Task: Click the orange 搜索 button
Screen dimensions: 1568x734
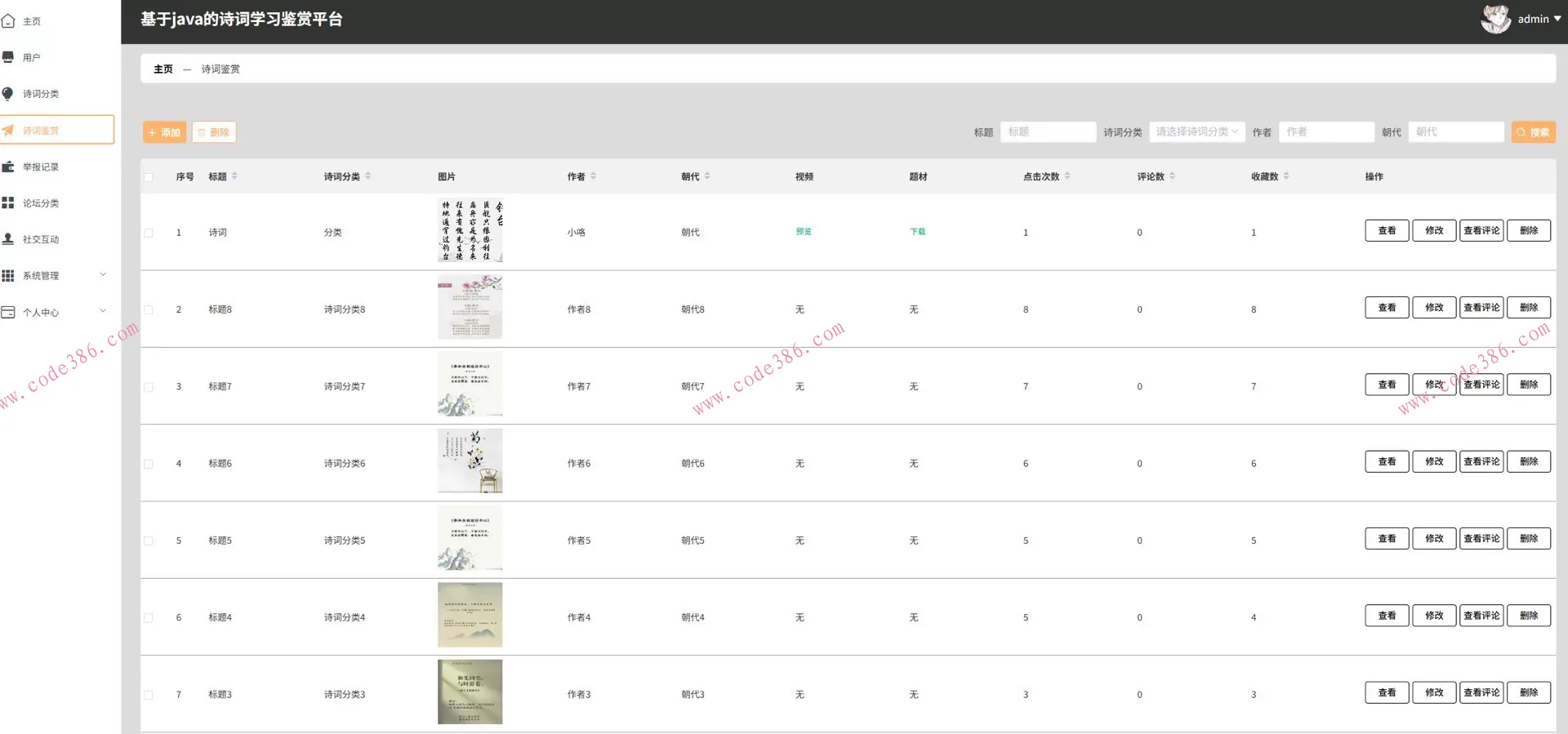Action: click(x=1533, y=132)
